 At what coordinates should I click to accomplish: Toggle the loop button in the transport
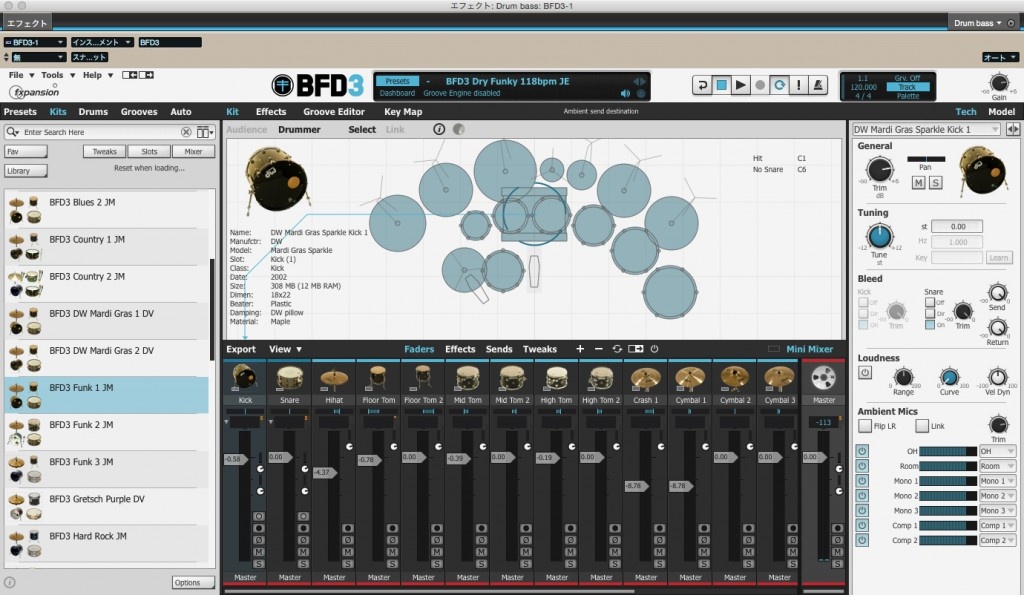(x=779, y=85)
